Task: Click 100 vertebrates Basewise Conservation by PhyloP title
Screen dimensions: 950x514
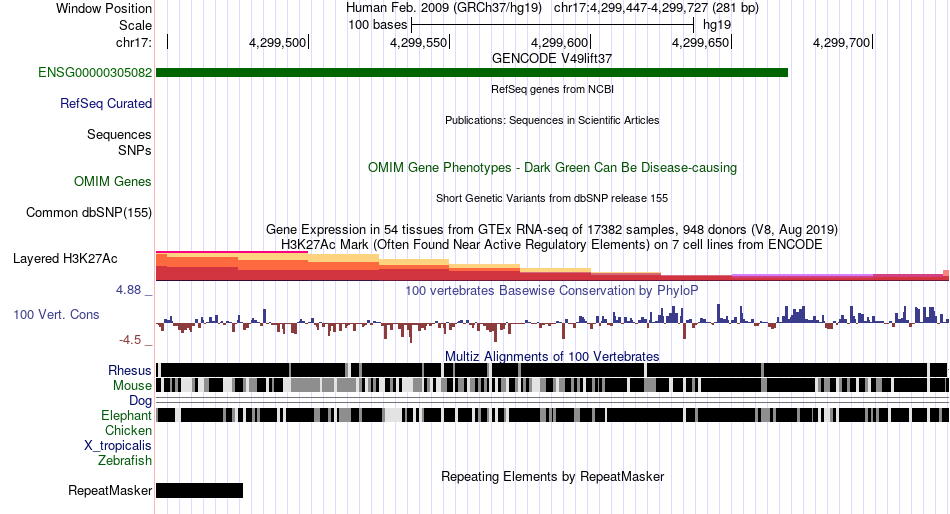Action: coord(552,291)
